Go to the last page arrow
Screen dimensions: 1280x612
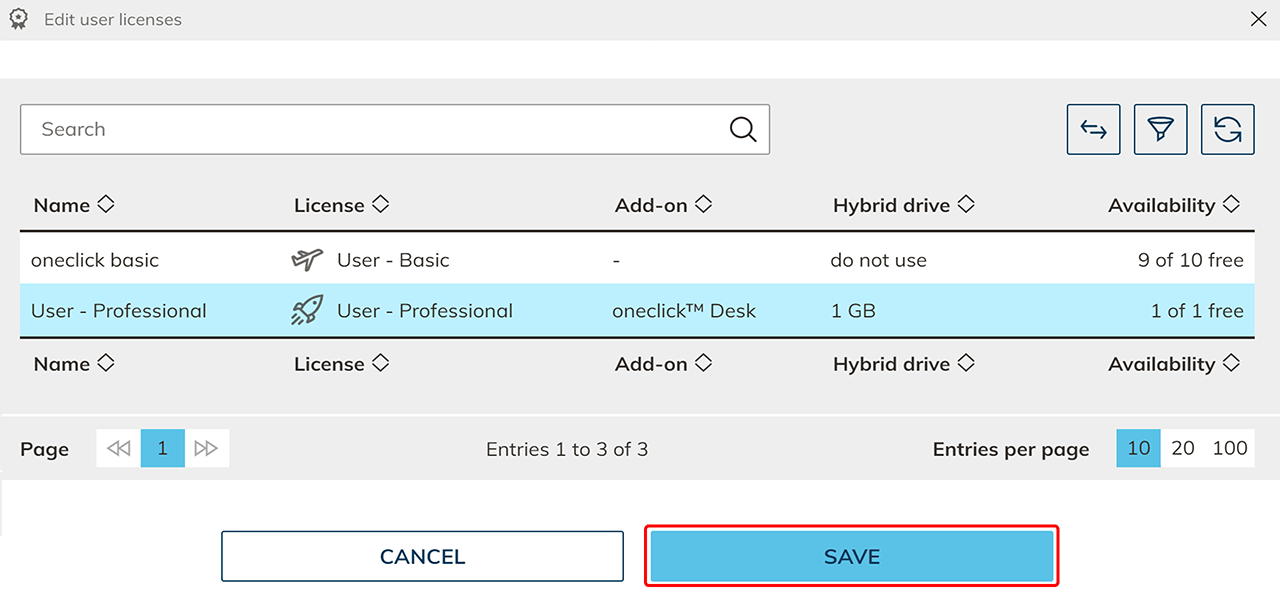pyautogui.click(x=206, y=449)
